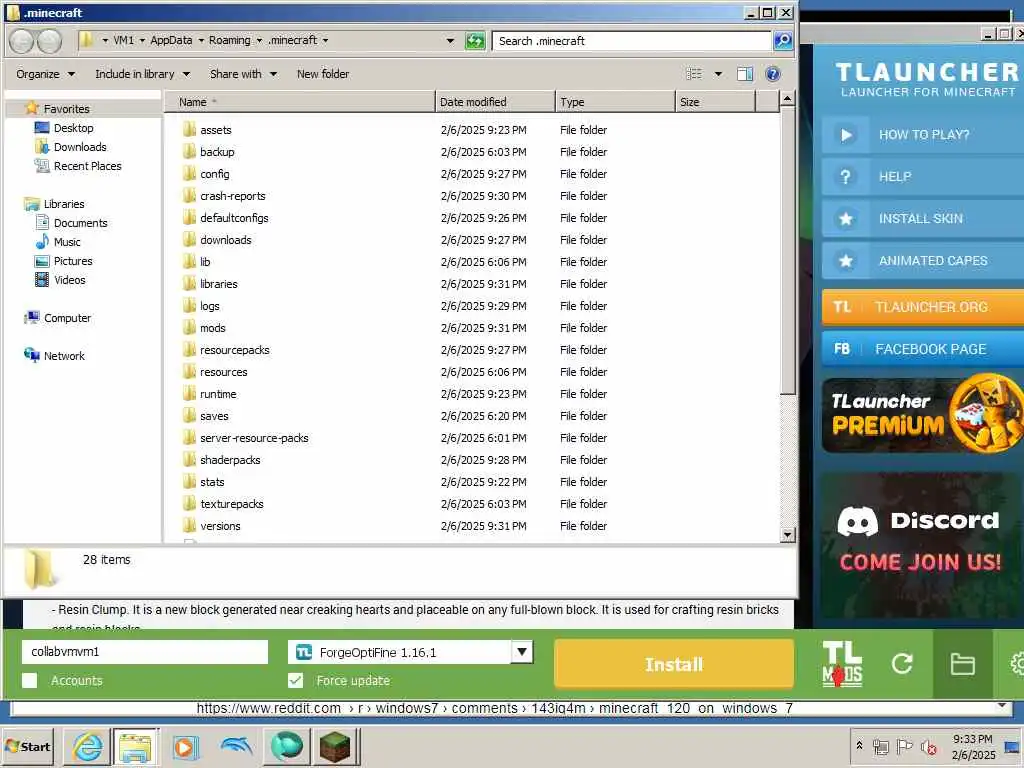Open address bar history dropdown arrow
1024x768 pixels.
[450, 40]
